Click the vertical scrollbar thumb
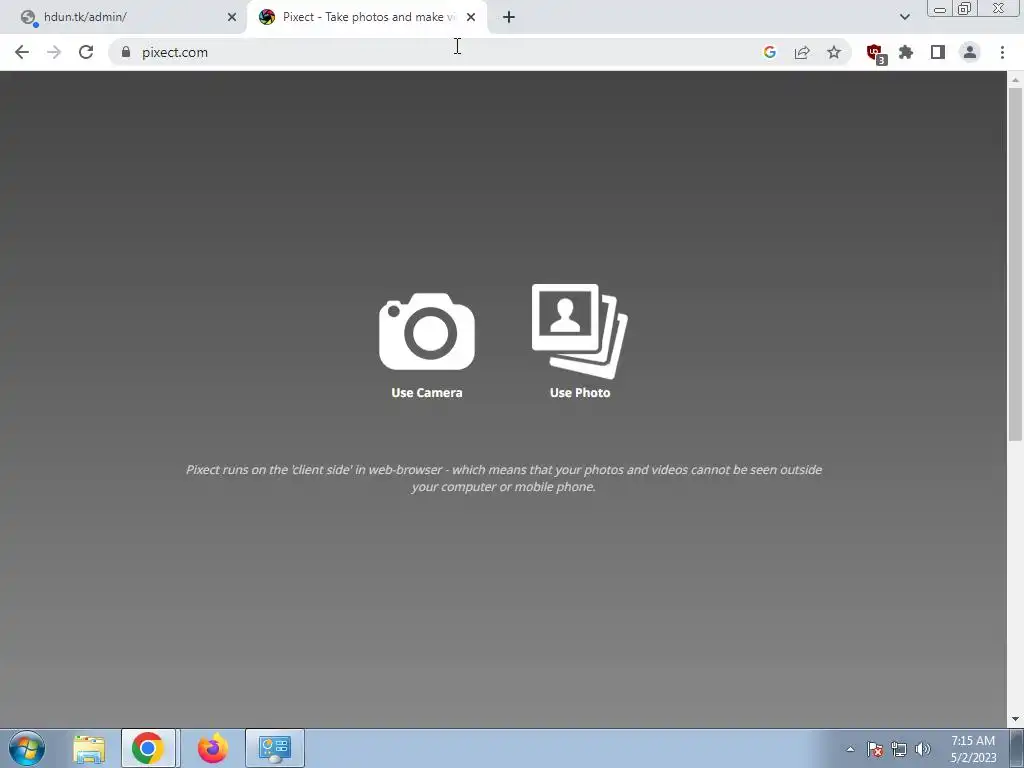The width and height of the screenshot is (1024, 768). pyautogui.click(x=1015, y=264)
